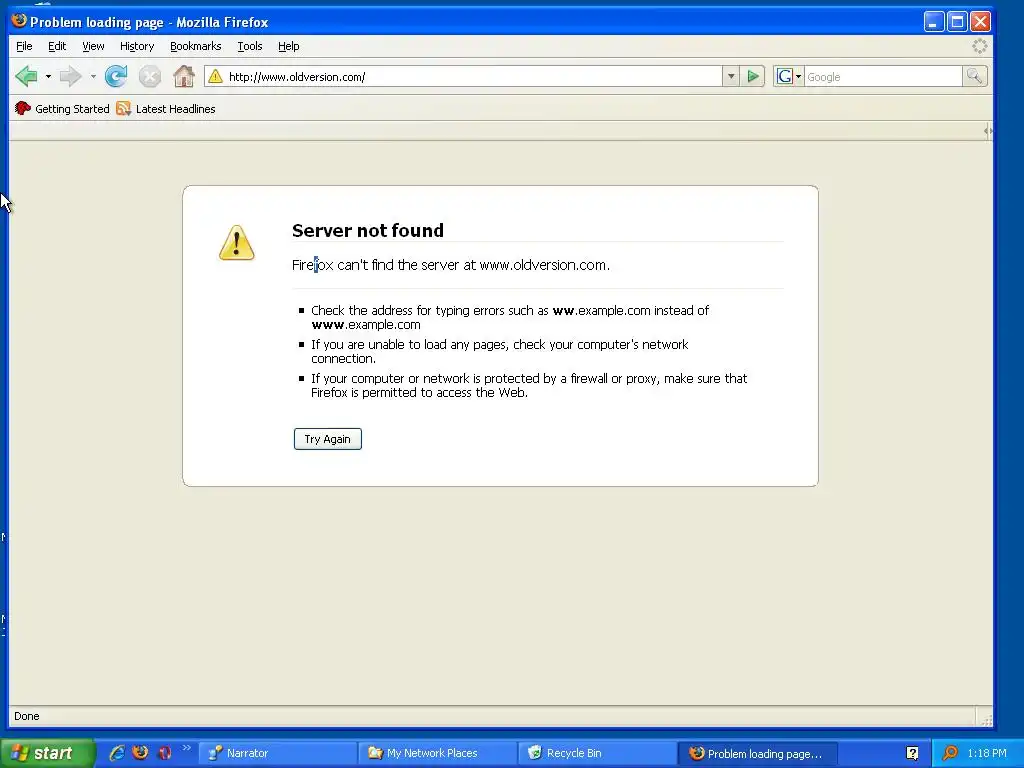
Task: Switch to the Recycle Bin taskbar window
Action: click(x=596, y=753)
